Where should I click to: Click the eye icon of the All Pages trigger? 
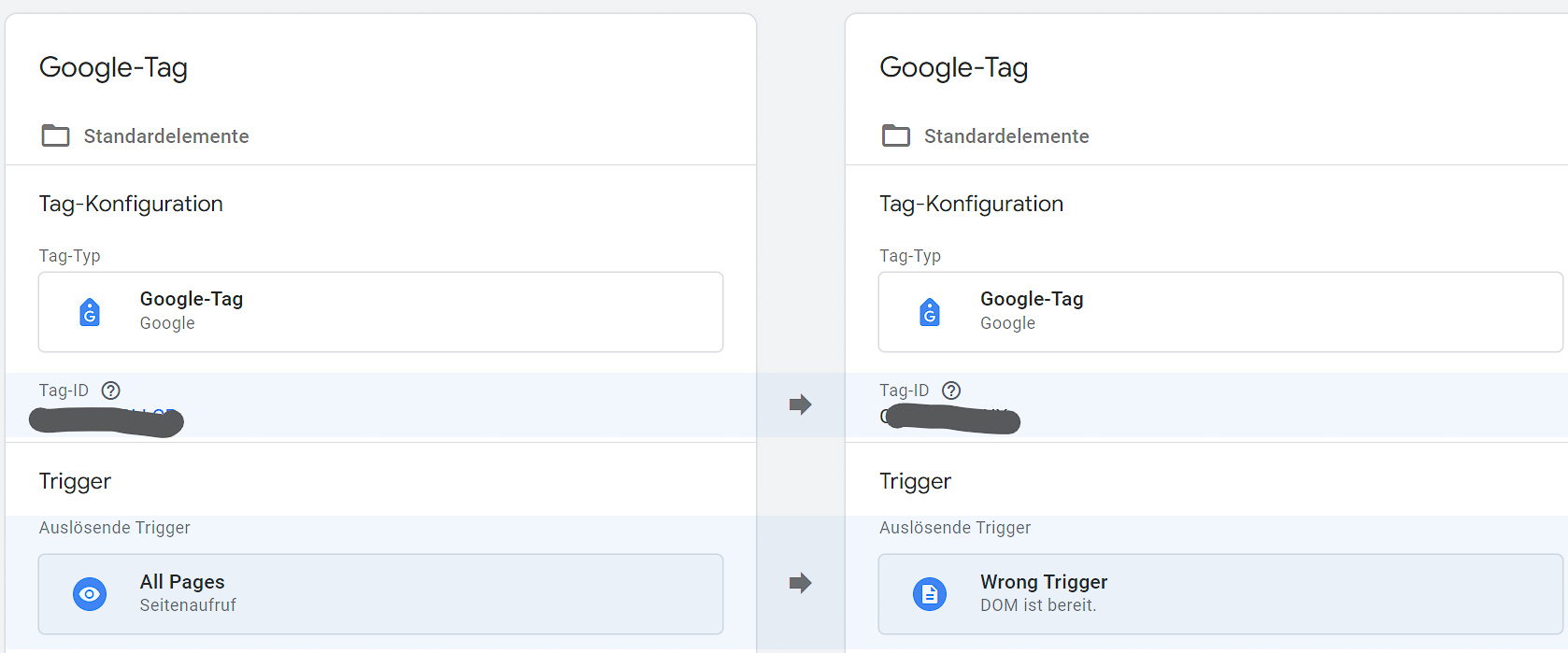pos(90,594)
